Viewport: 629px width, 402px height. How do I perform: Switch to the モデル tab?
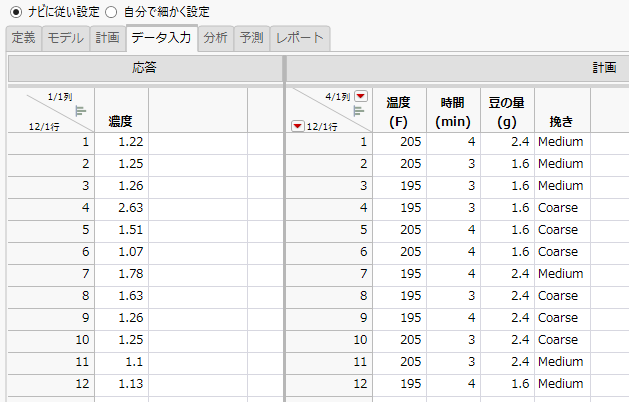pyautogui.click(x=66, y=38)
